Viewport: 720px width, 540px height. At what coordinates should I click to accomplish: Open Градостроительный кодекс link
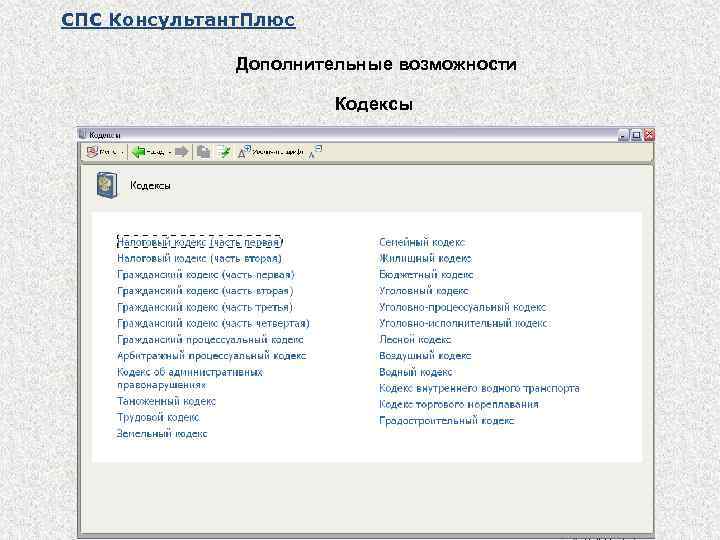point(447,421)
